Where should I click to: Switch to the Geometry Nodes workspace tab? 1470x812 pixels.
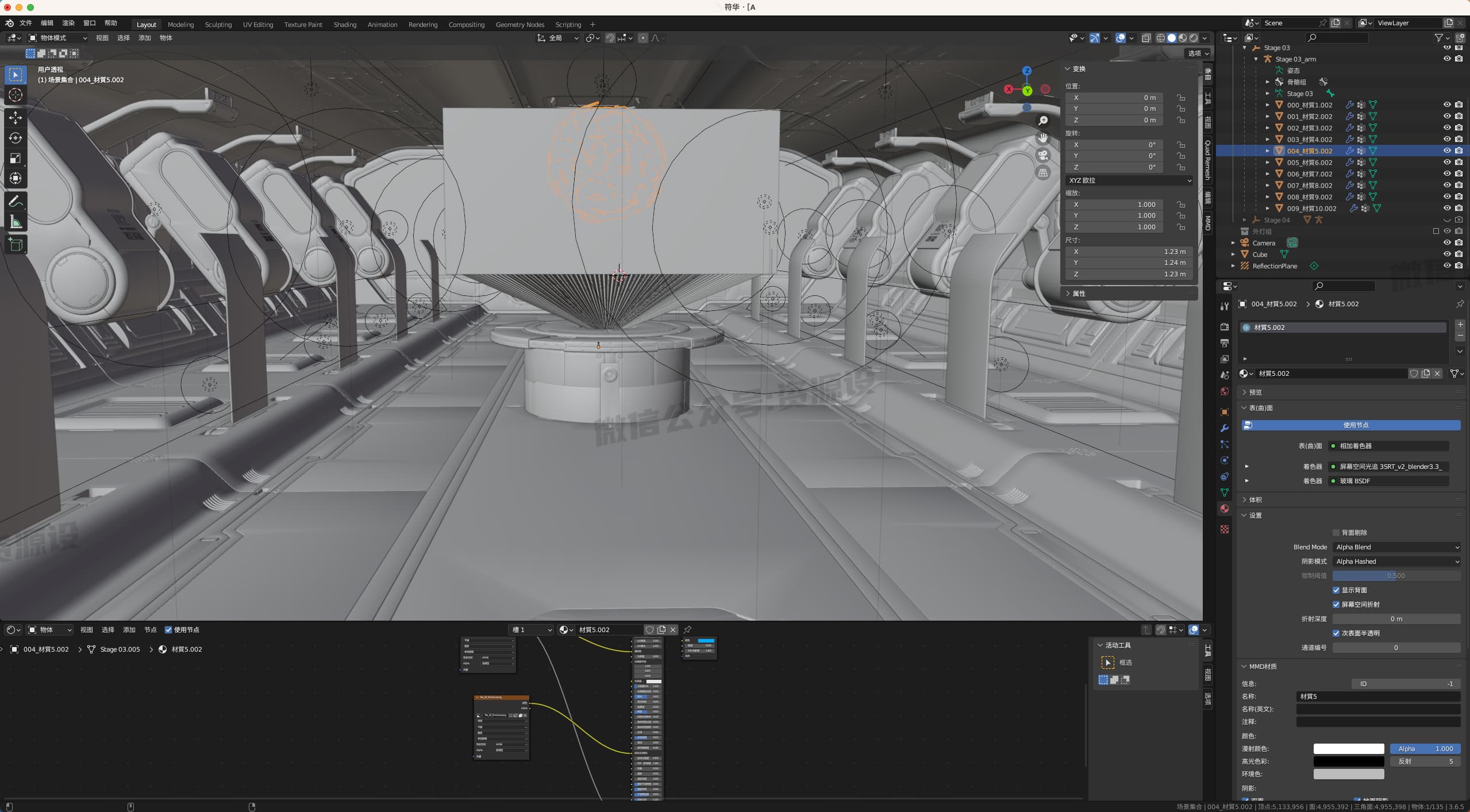[x=519, y=25]
